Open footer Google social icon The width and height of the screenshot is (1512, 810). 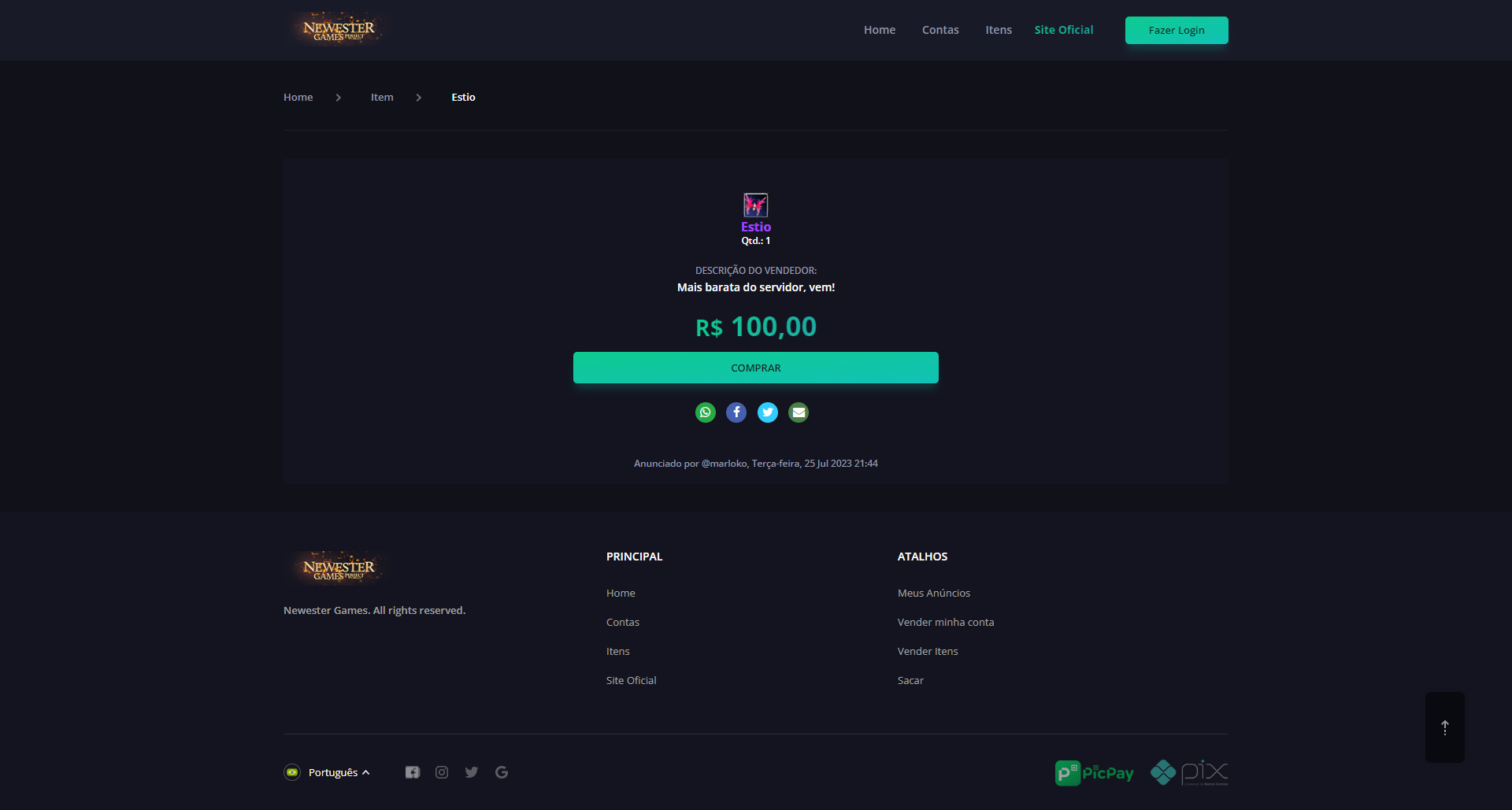click(502, 772)
